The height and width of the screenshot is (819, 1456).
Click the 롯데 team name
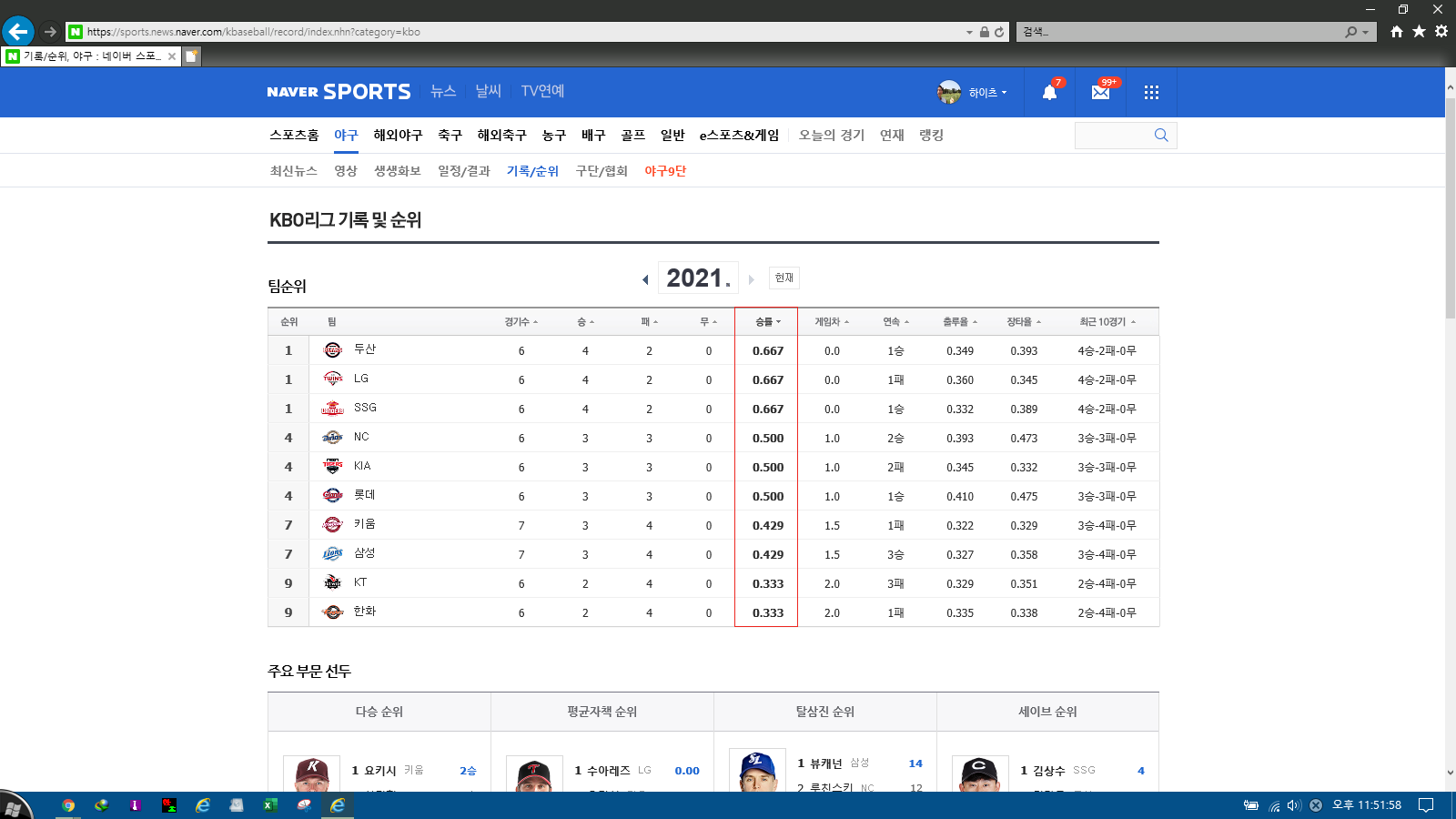364,495
